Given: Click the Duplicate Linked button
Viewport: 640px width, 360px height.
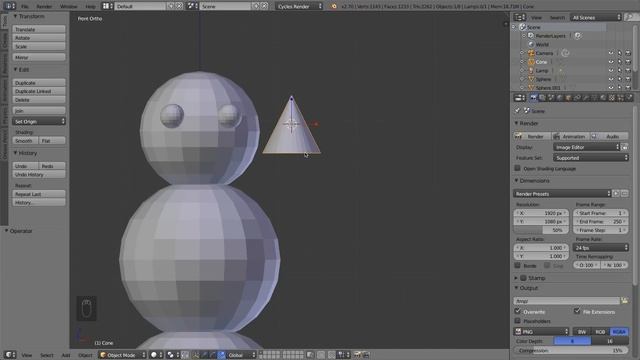Looking at the screenshot, I should click(x=39, y=91).
